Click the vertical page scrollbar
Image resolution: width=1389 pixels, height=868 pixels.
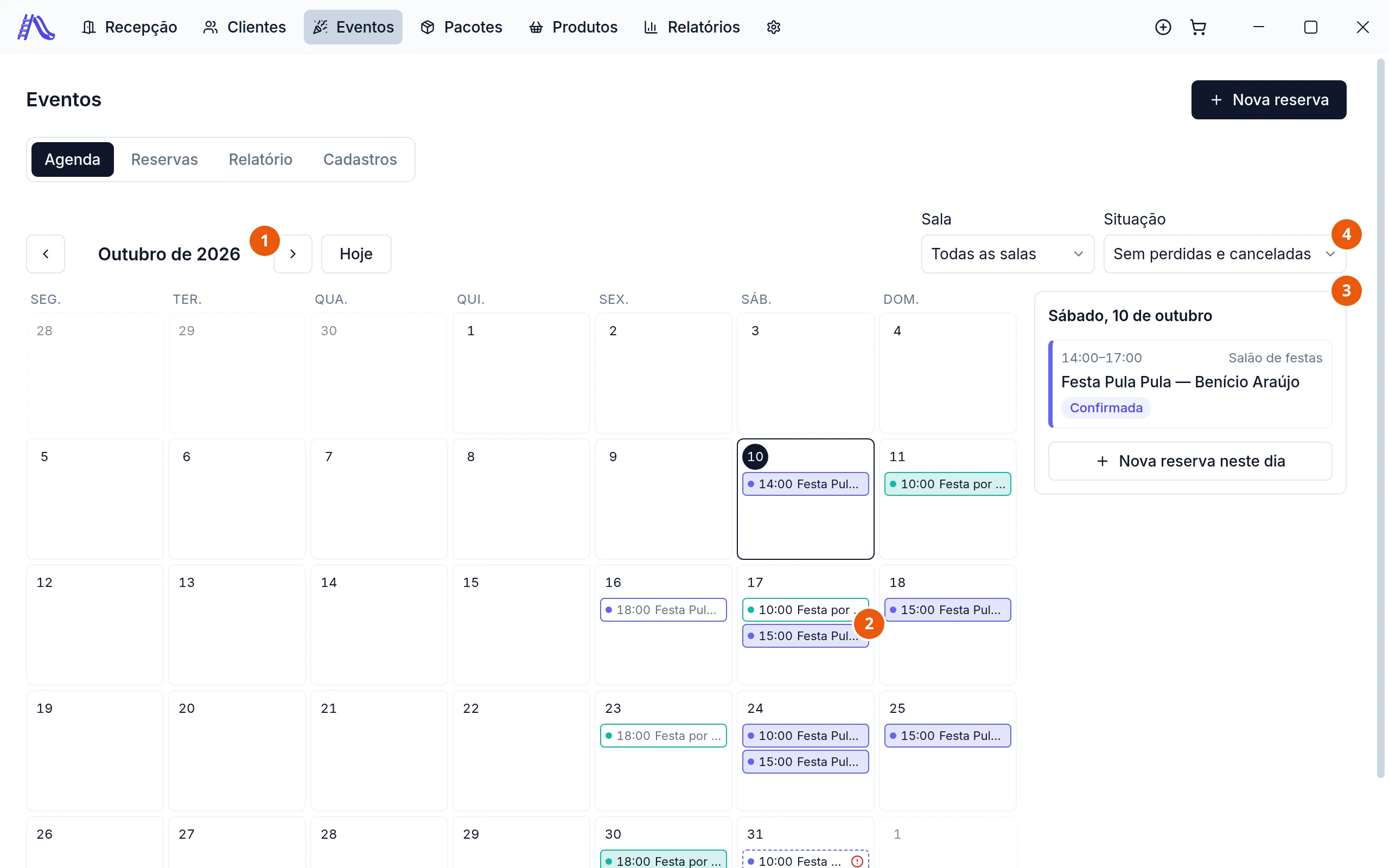[1381, 418]
